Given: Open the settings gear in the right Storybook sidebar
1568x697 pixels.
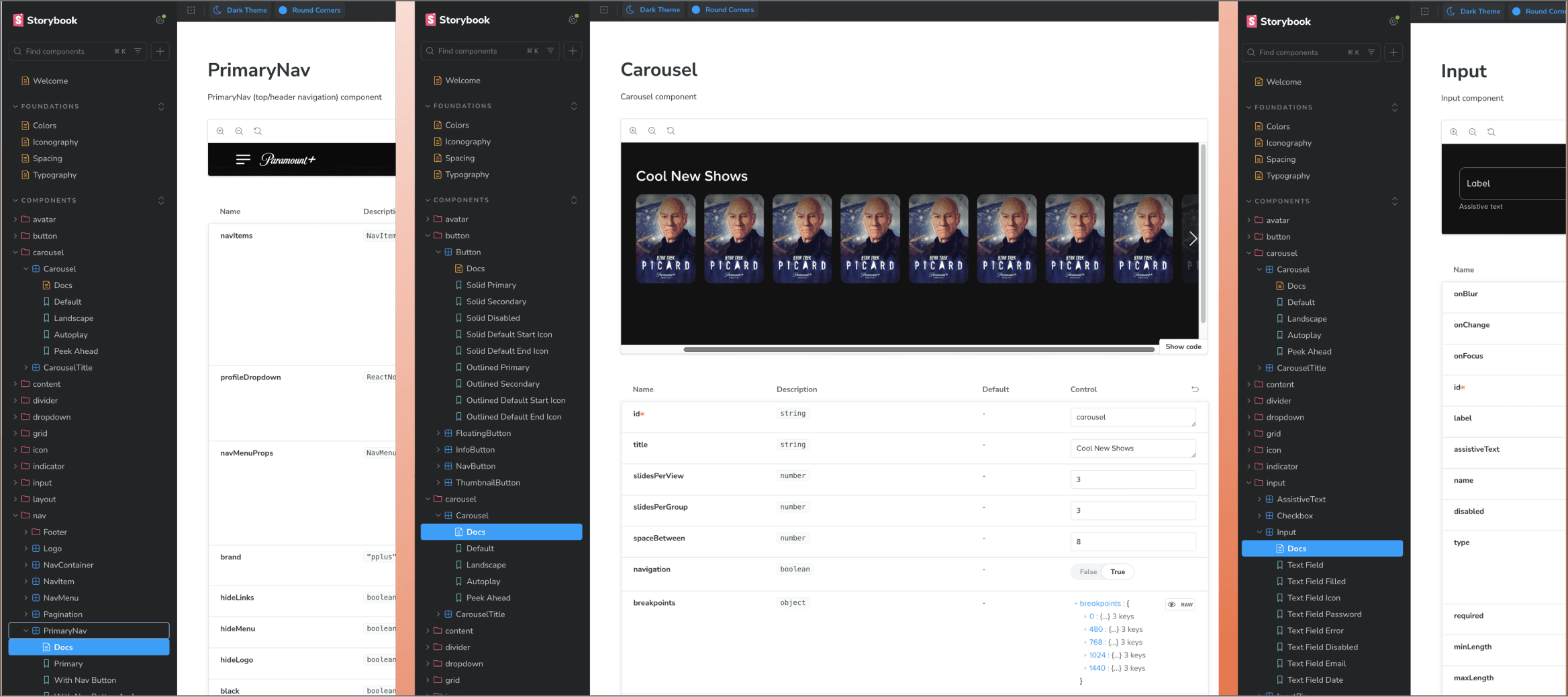Looking at the screenshot, I should (1393, 21).
